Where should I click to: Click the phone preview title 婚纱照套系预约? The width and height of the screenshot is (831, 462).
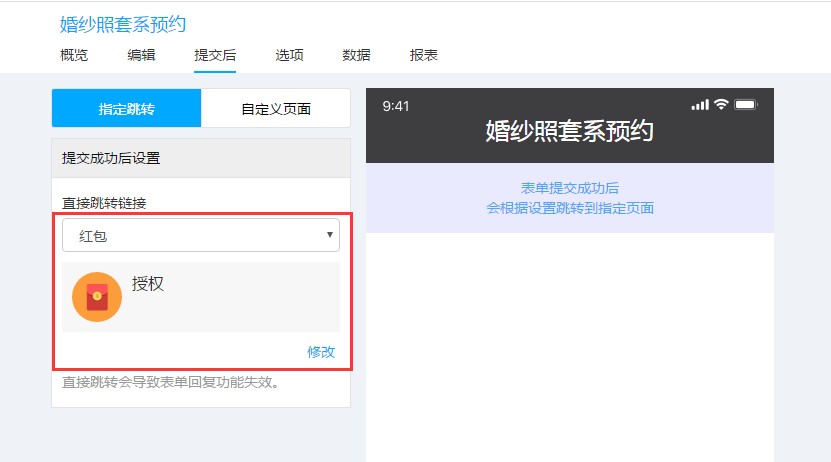[x=570, y=130]
